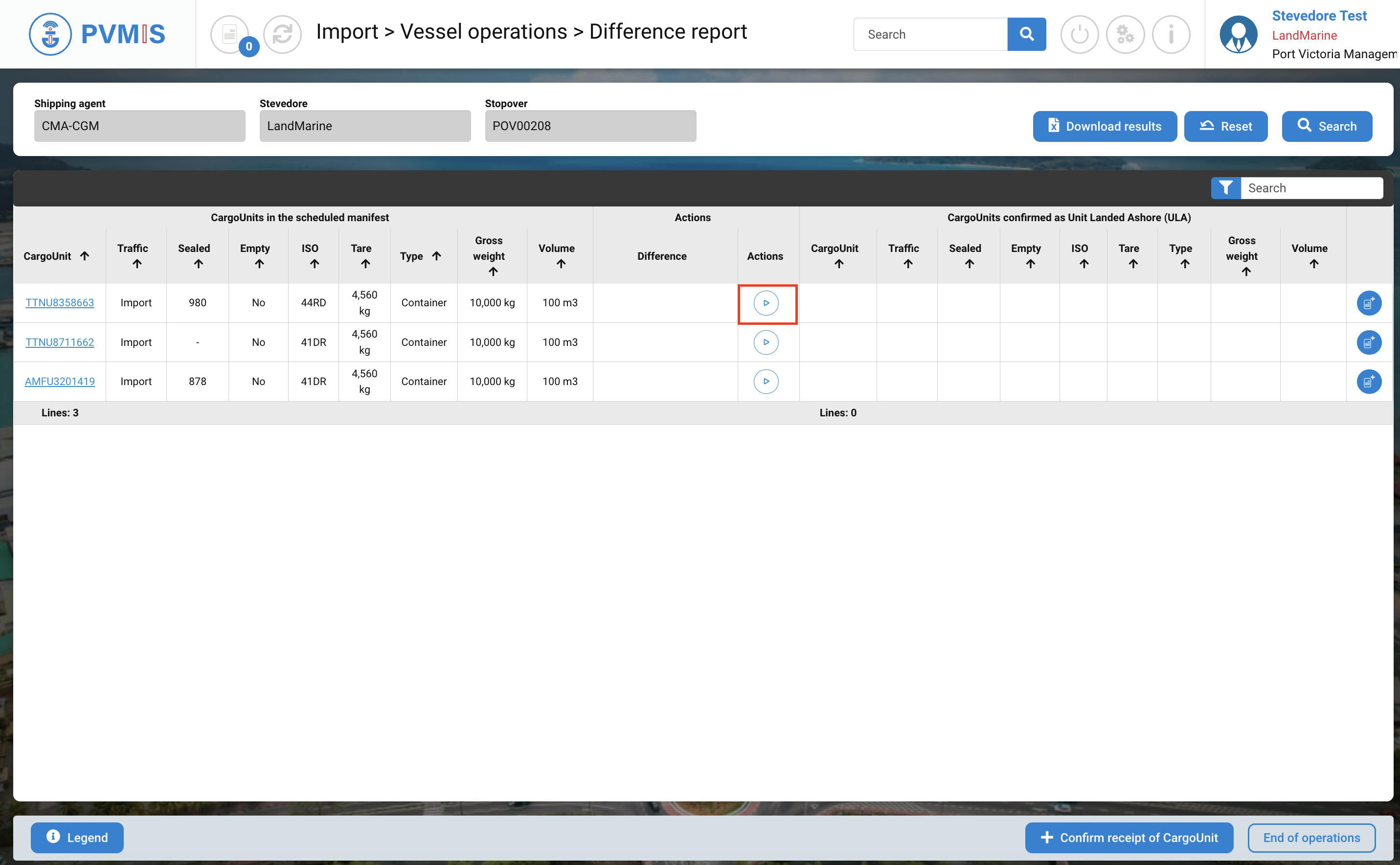Focus the table Search filter field
Screen dimensions: 1400x865
(1311, 188)
